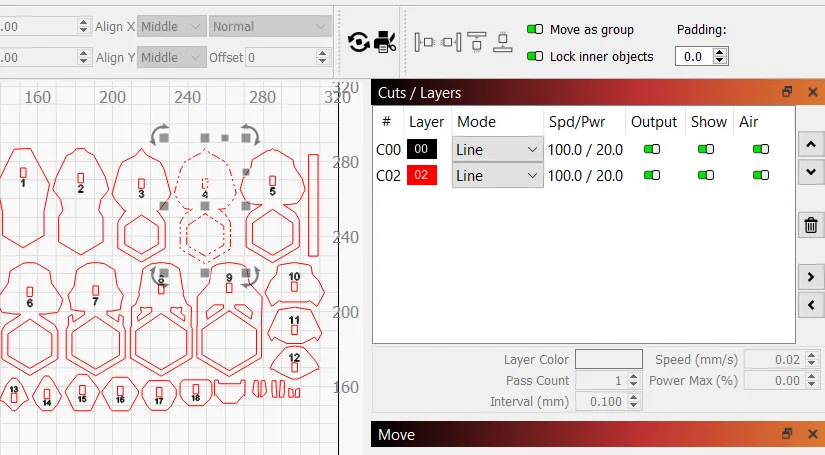Viewport: 825px width, 455px height.
Task: Toggle Lock inner objects switch
Action: point(535,56)
